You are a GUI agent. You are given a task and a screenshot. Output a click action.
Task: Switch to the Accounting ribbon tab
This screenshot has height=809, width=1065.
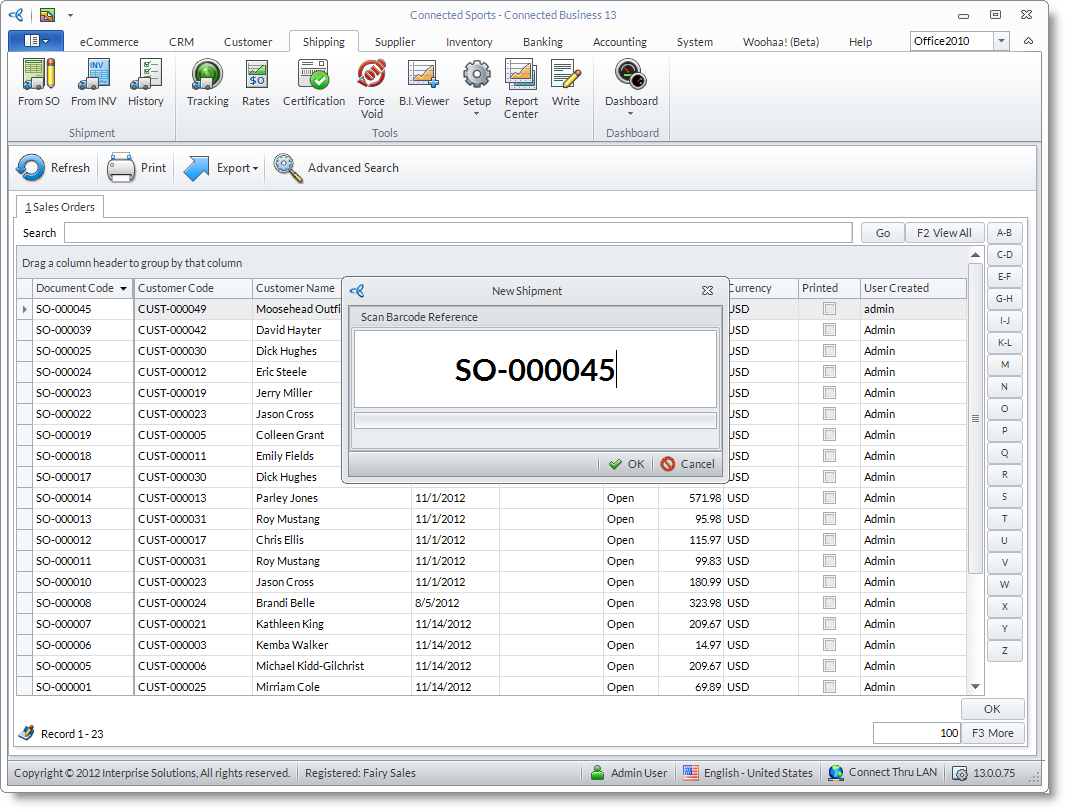pos(619,42)
